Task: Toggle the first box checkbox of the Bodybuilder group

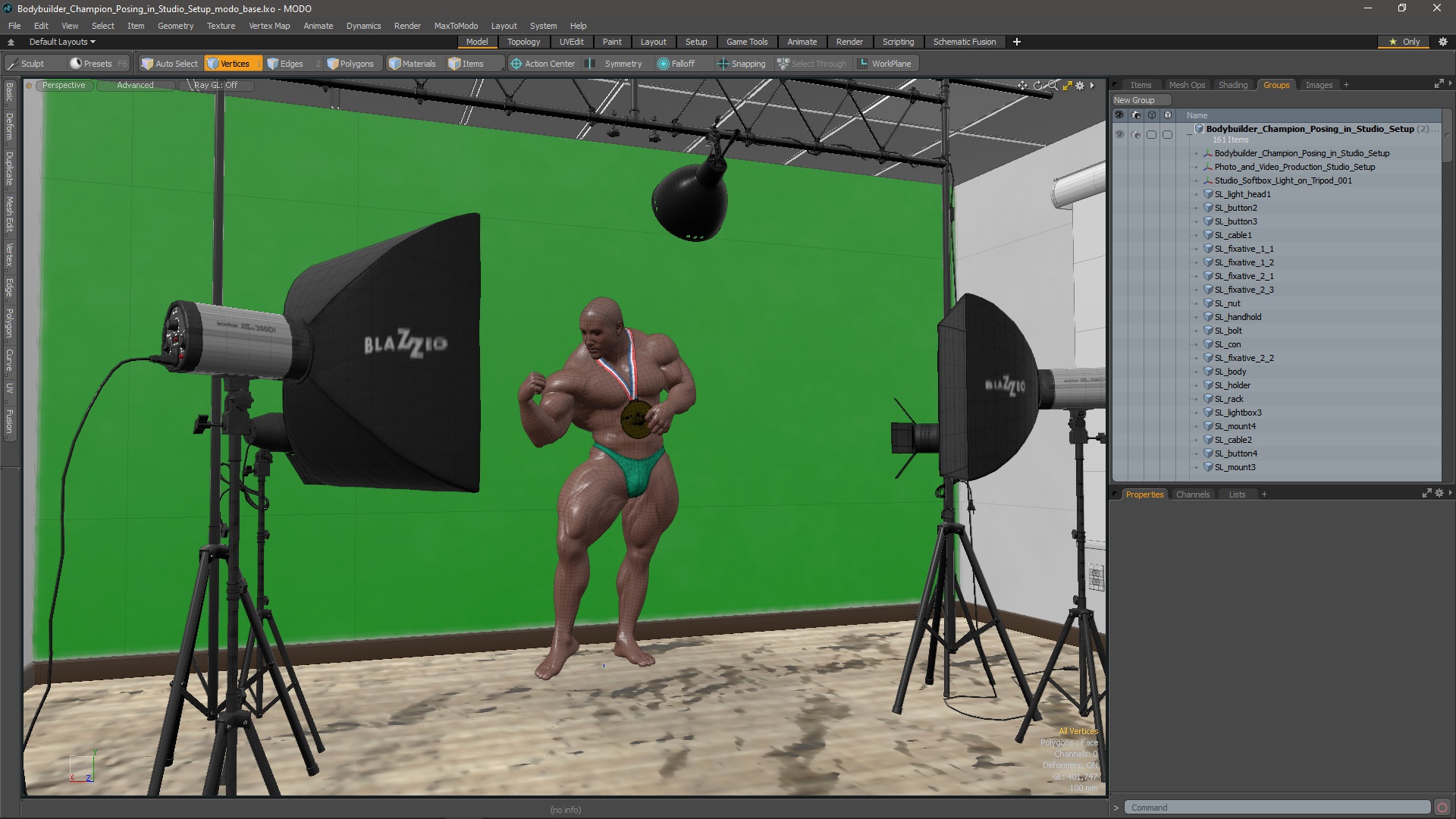Action: [1151, 134]
